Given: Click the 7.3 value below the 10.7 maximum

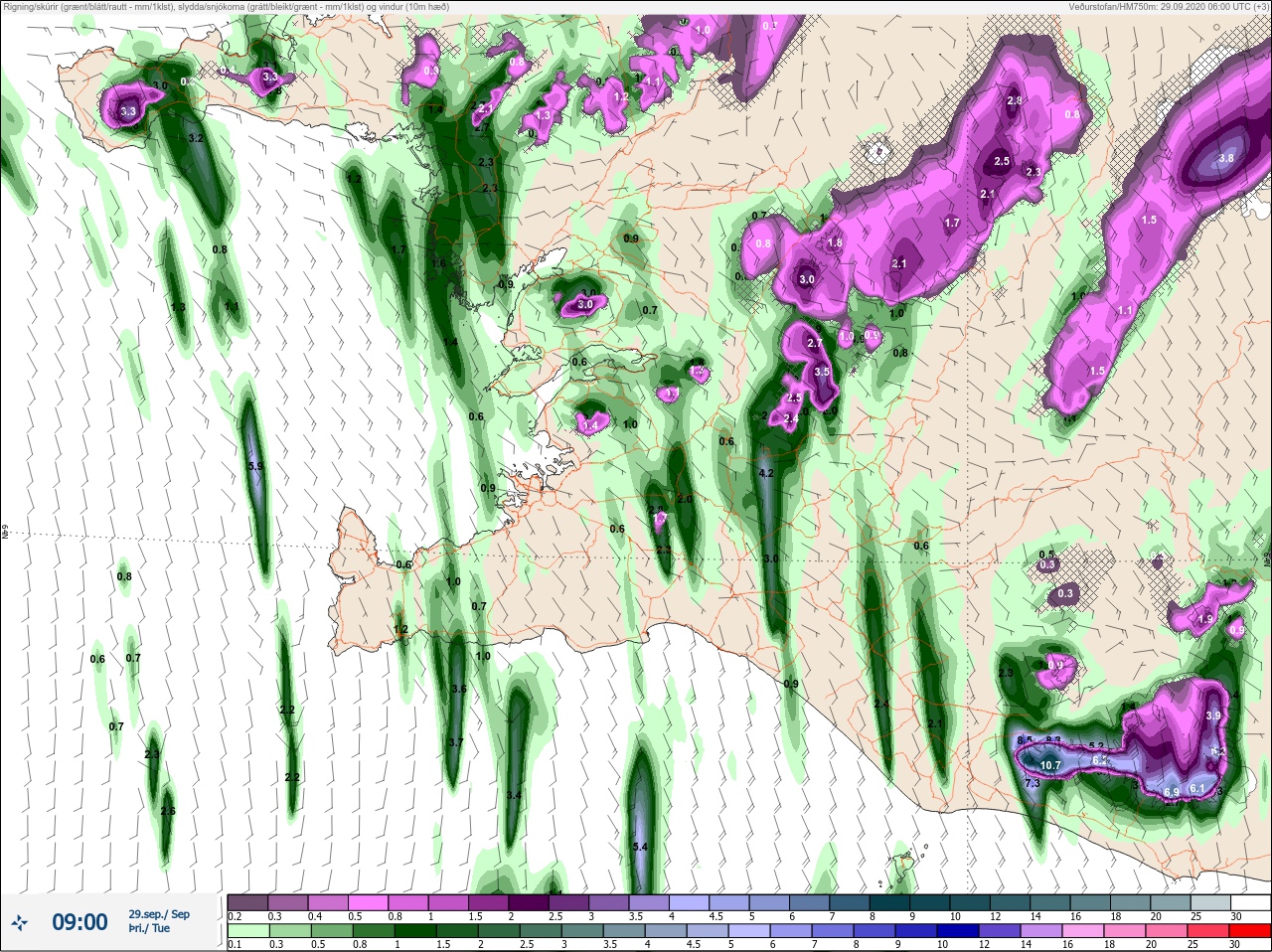Looking at the screenshot, I should (x=1032, y=783).
